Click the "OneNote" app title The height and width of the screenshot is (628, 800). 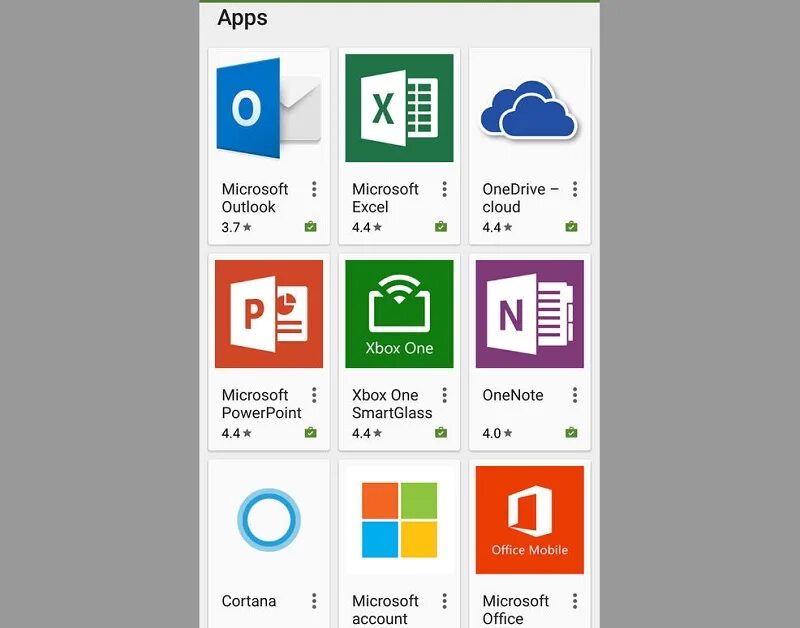click(x=513, y=395)
